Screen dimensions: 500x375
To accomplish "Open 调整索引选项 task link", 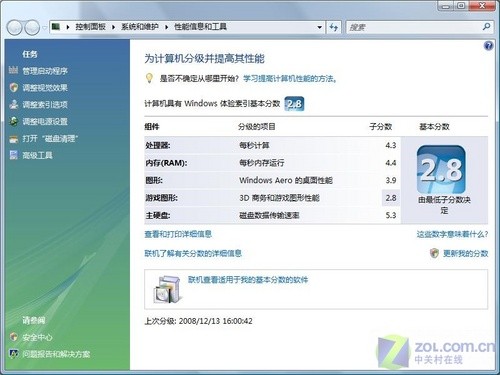I will 45,105.
